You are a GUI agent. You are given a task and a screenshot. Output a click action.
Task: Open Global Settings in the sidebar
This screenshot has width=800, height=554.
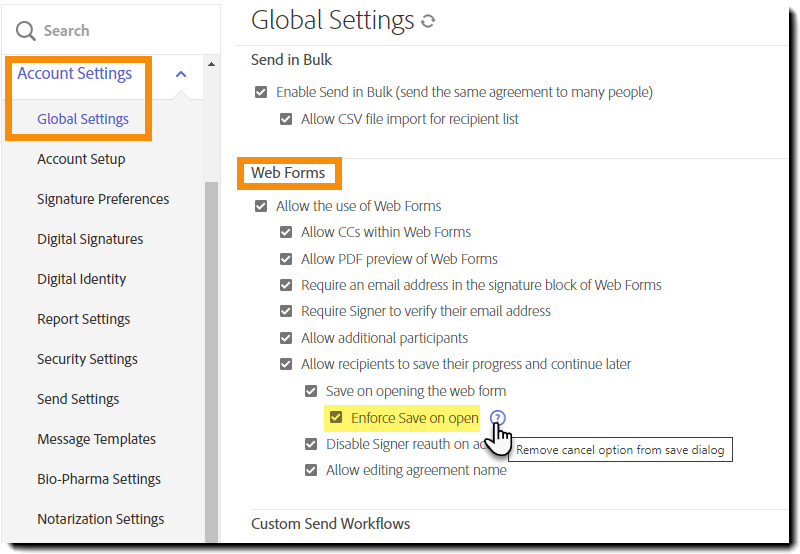(x=83, y=119)
